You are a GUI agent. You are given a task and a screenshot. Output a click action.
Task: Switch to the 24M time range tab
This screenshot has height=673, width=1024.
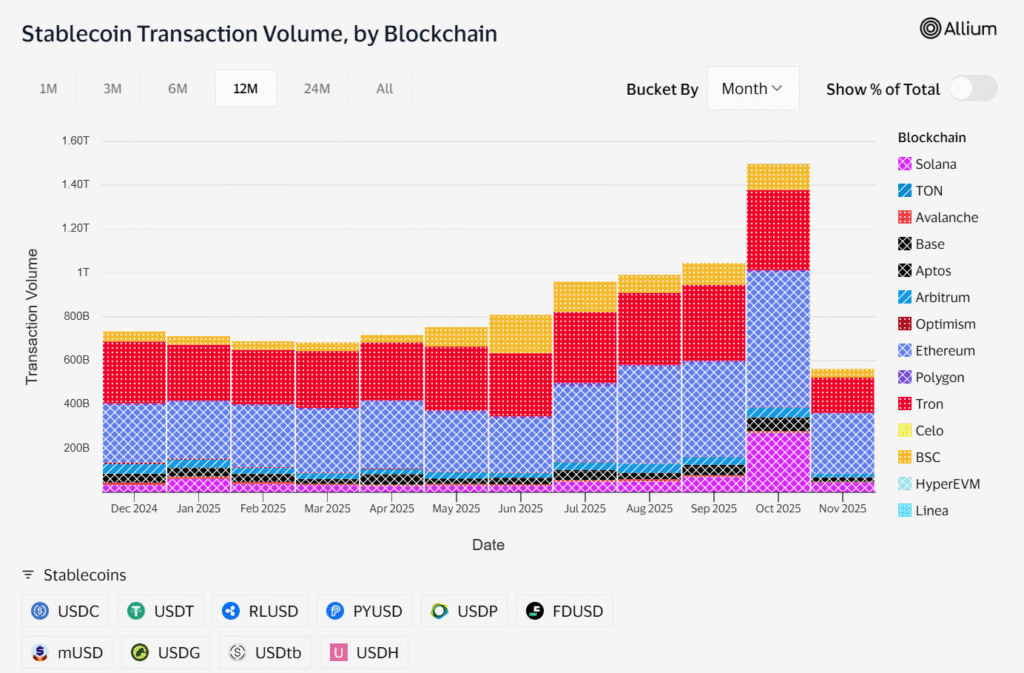(x=317, y=88)
